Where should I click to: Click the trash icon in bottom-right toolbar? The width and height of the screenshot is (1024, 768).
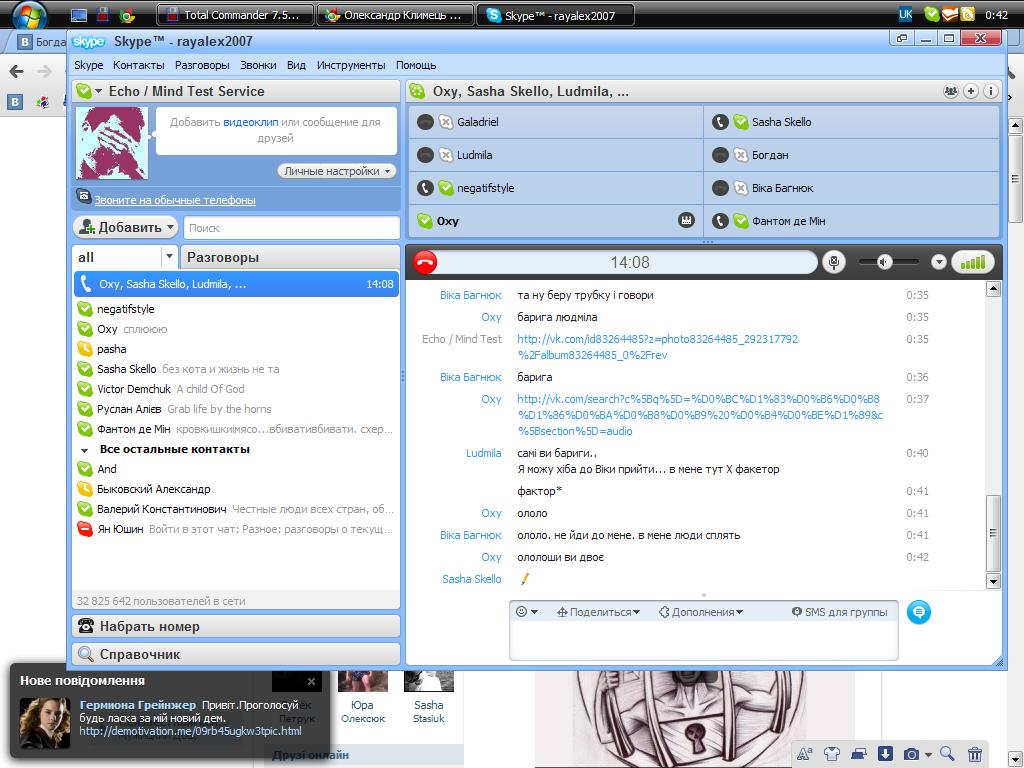974,754
